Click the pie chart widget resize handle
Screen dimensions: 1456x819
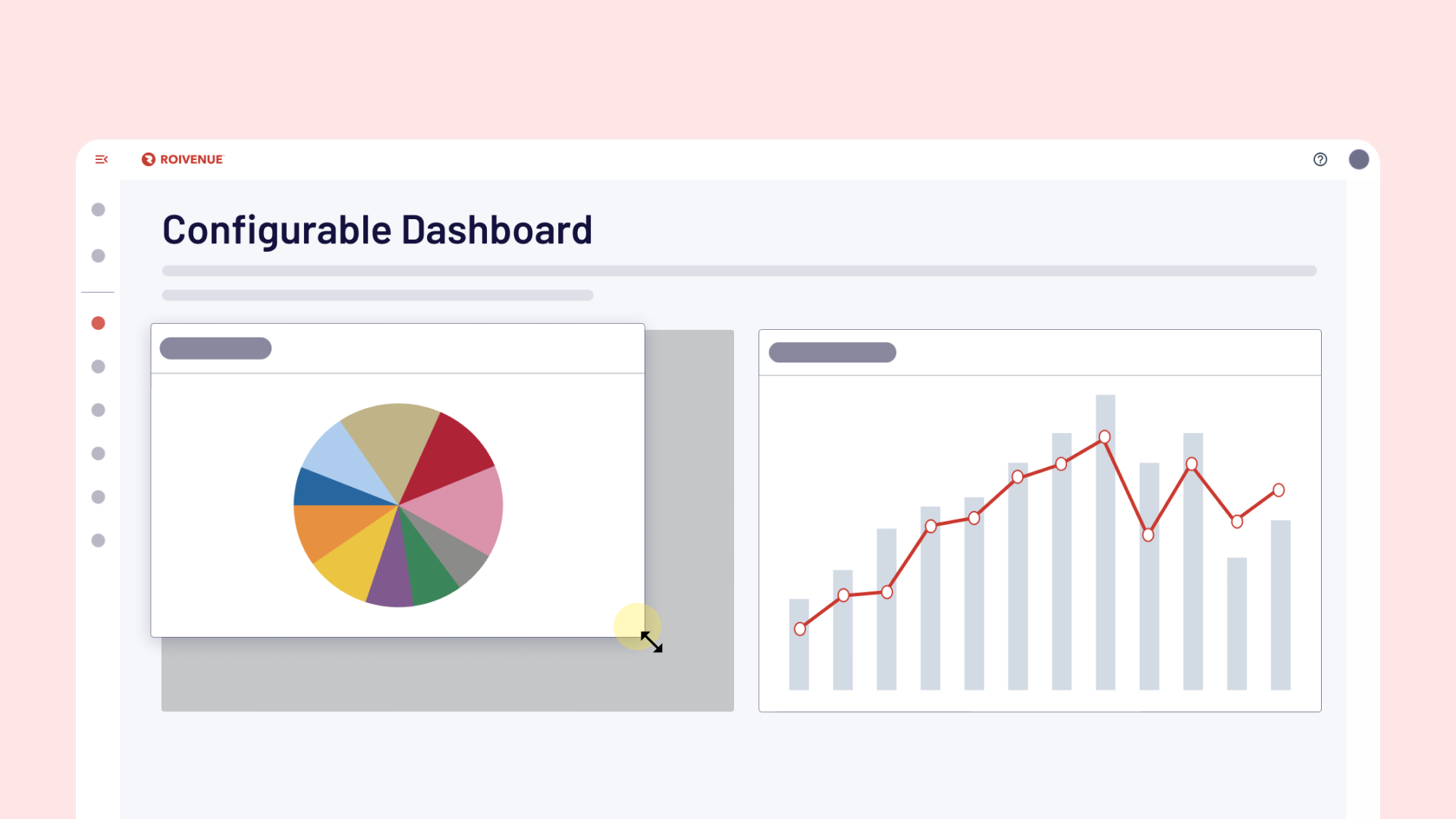tap(651, 642)
